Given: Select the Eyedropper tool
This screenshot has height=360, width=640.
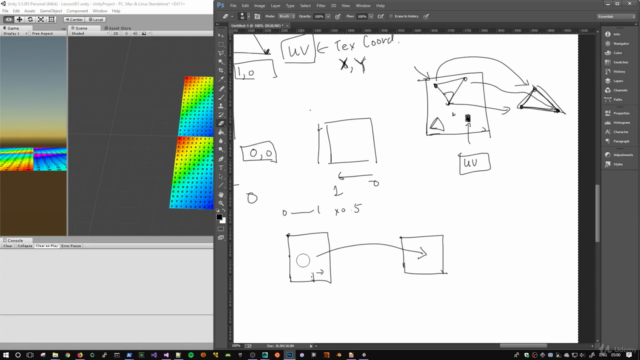Looking at the screenshot, I should [x=221, y=80].
